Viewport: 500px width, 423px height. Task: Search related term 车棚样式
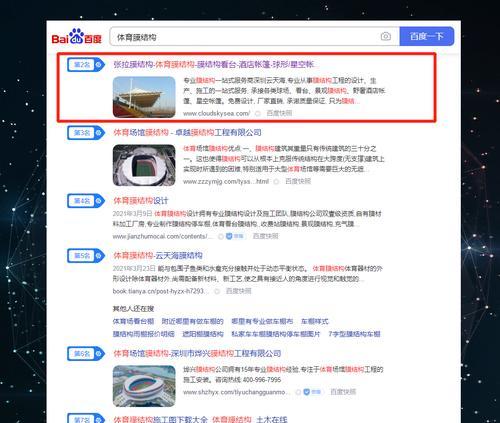[315, 321]
